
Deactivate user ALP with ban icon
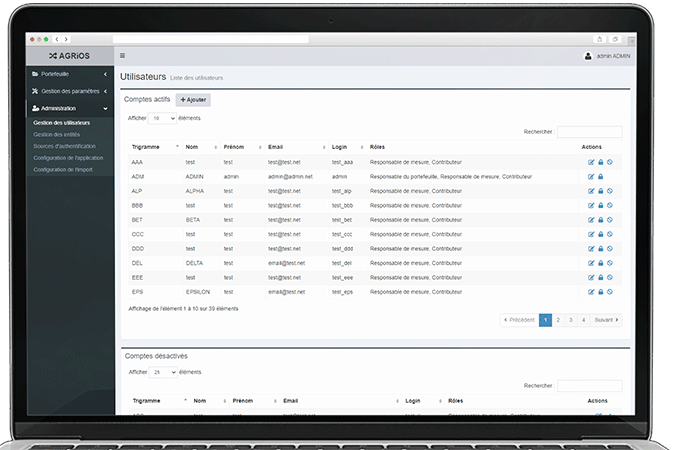pos(610,191)
